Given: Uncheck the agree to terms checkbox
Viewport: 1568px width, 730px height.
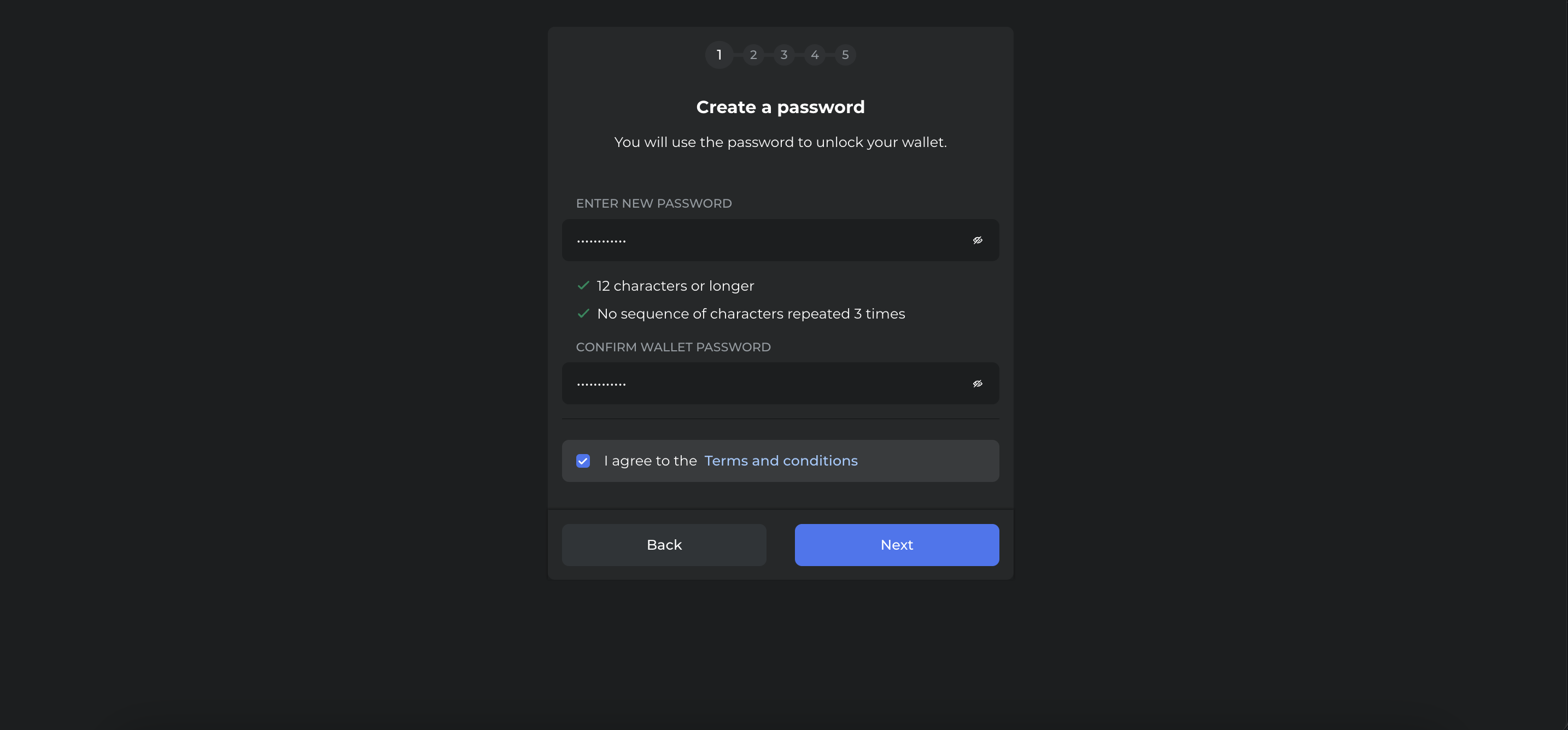Looking at the screenshot, I should pos(583,461).
